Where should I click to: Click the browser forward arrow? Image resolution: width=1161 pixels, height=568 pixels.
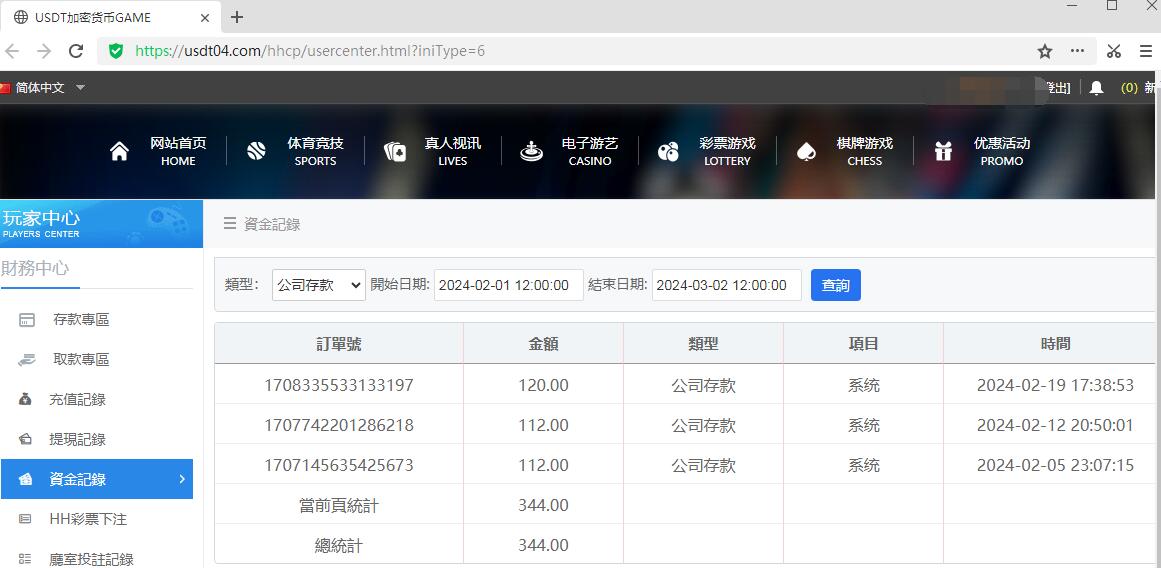[x=44, y=51]
